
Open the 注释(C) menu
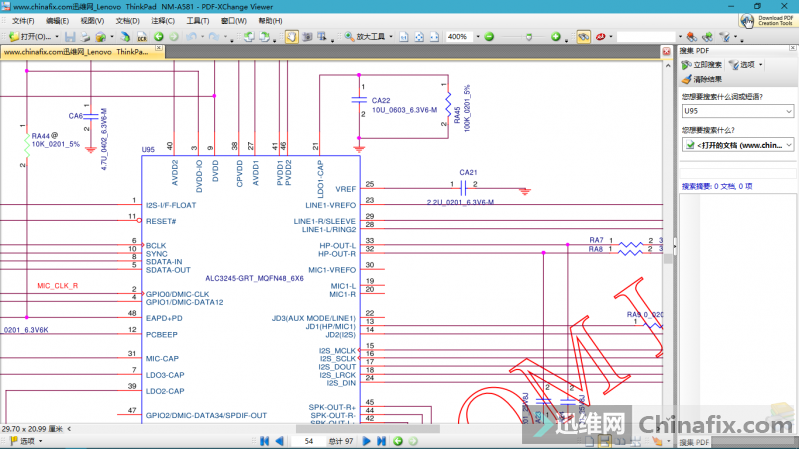(162, 20)
